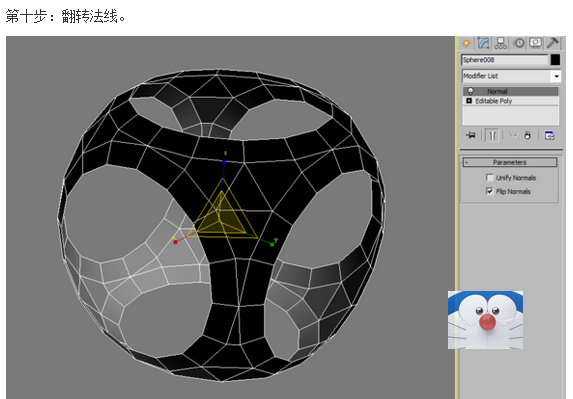The height and width of the screenshot is (399, 573).
Task: Open the Display panel tab
Action: coord(536,43)
